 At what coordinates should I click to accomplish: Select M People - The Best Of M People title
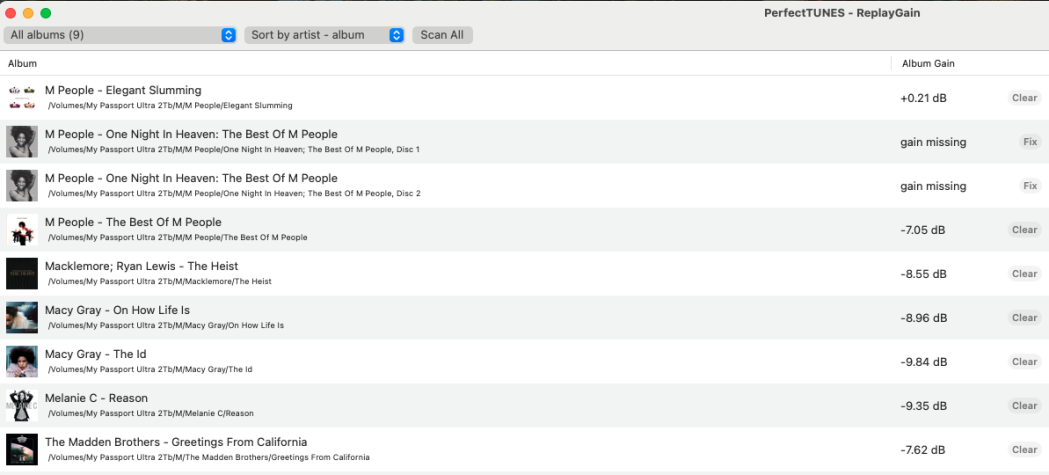[133, 222]
